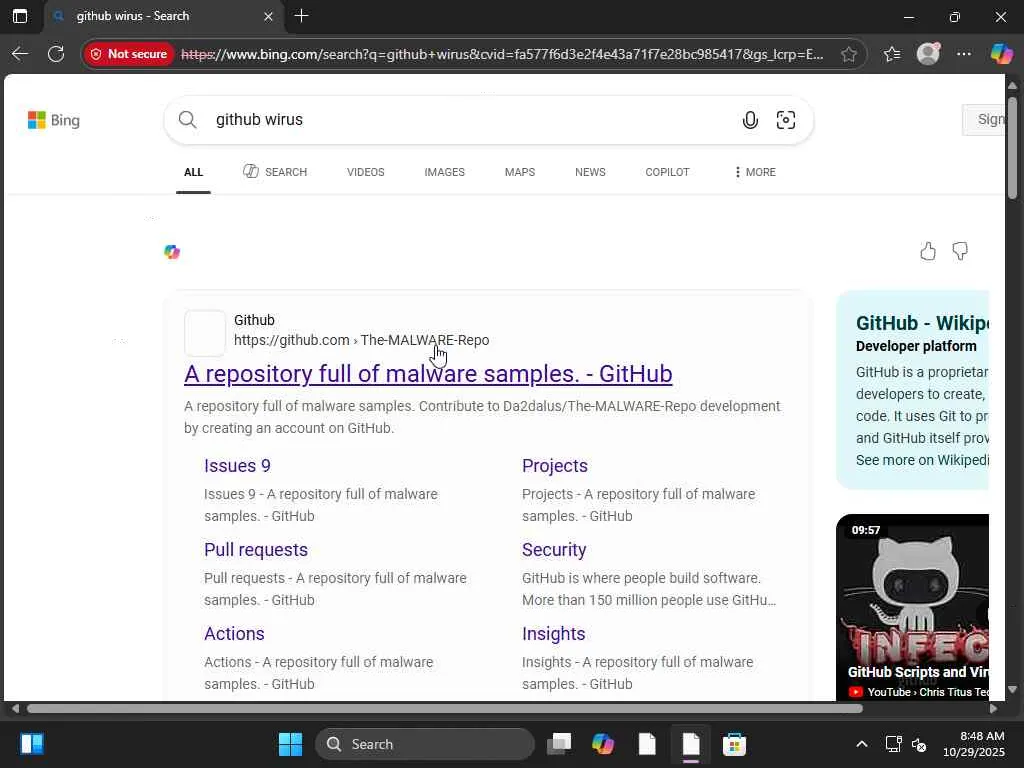Open the Favorites list icon
The image size is (1024, 768).
coord(892,54)
